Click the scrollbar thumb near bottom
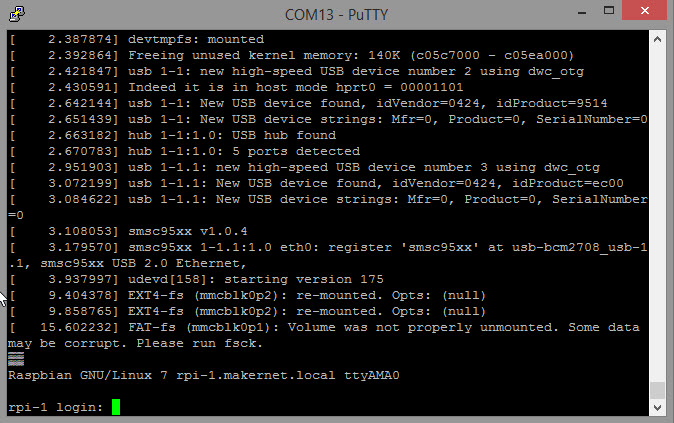Viewport: 674px width, 423px height. click(657, 390)
